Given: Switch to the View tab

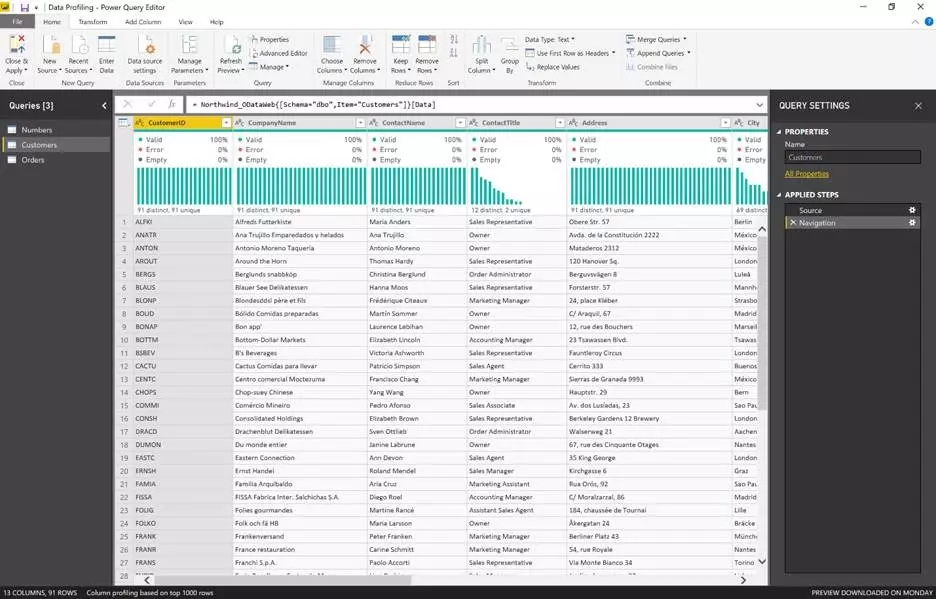Looking at the screenshot, I should tap(186, 21).
